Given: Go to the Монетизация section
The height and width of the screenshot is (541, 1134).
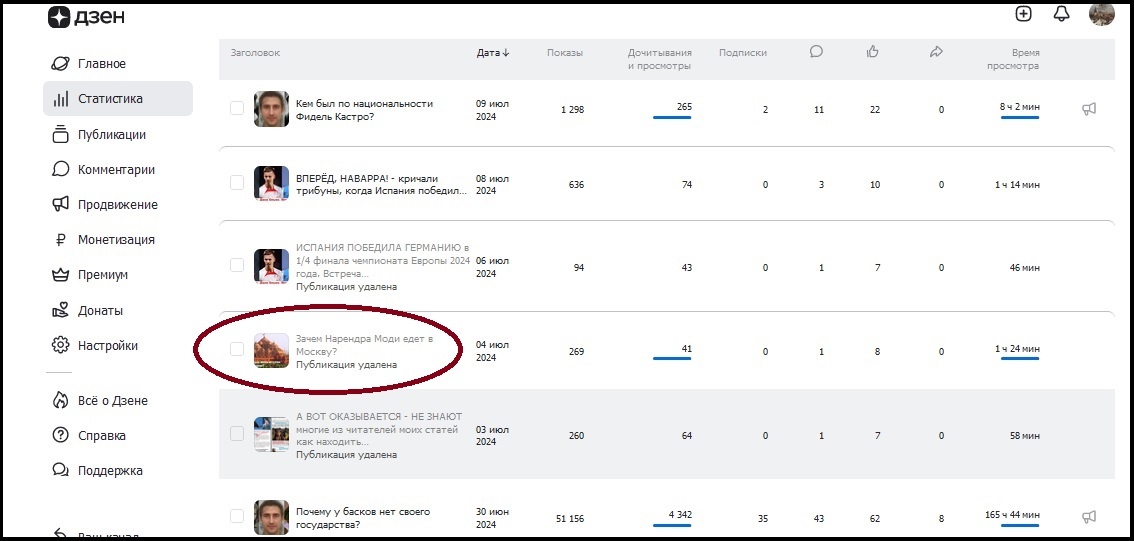Looking at the screenshot, I should click(117, 239).
